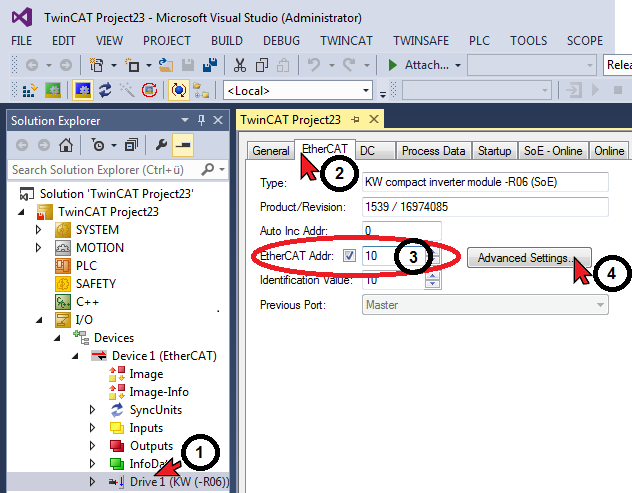The height and width of the screenshot is (493, 632).
Task: Click the Solution Explorer pin icon
Action: tap(202, 120)
